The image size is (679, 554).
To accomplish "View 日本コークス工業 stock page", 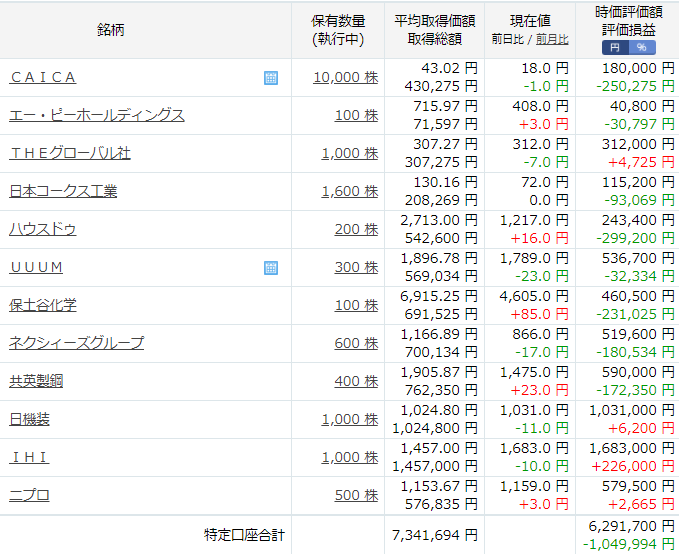I will click(x=63, y=191).
